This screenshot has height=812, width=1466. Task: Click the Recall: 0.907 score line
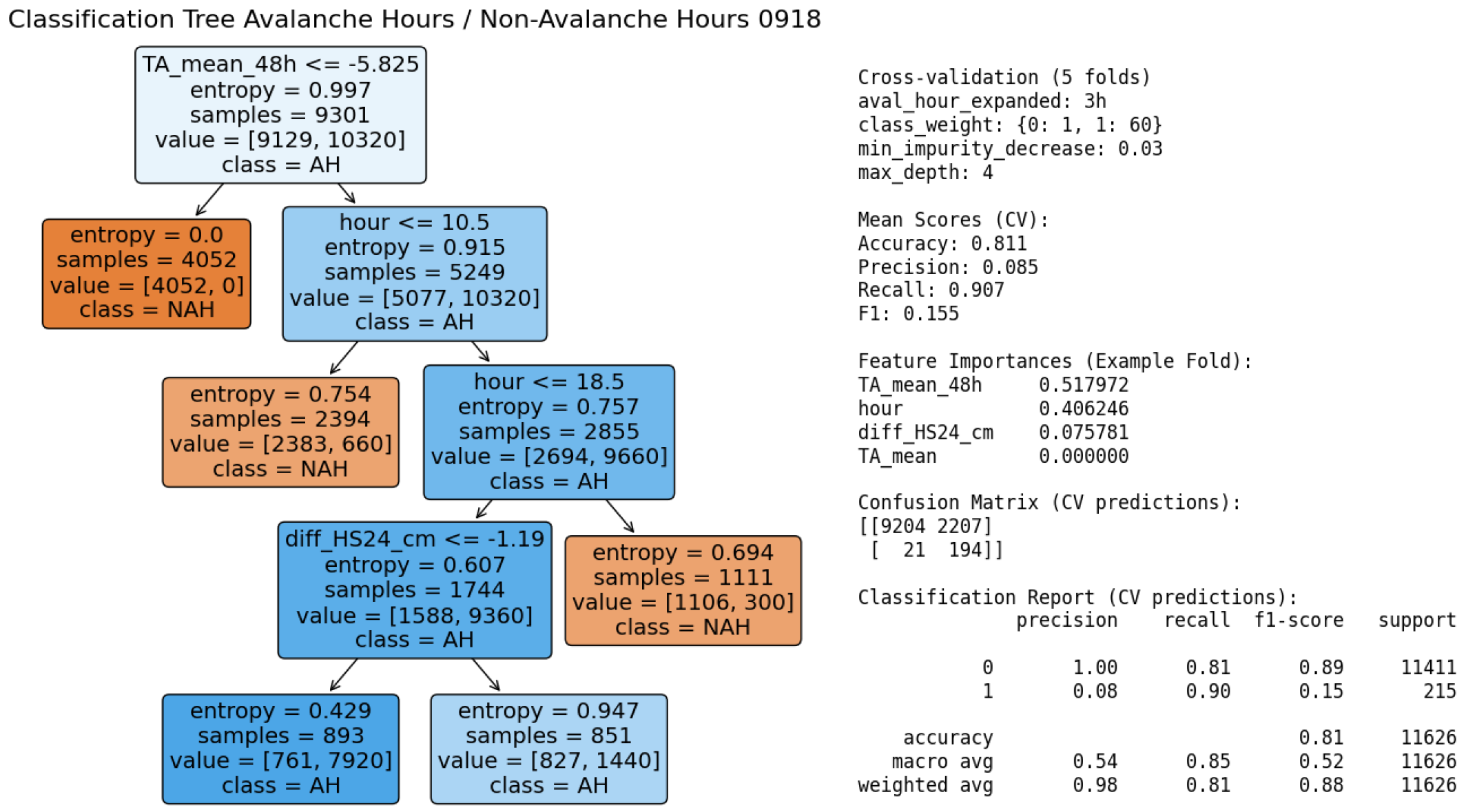(x=931, y=290)
